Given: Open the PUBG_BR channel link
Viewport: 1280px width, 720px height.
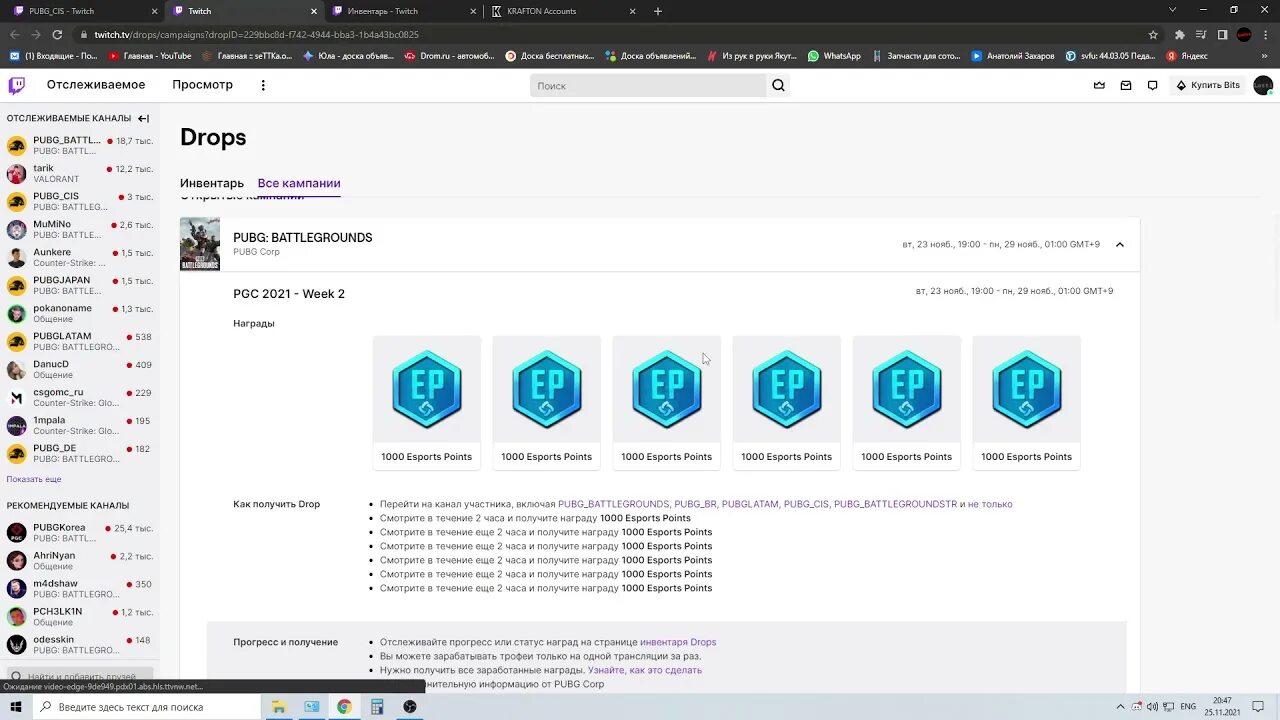Looking at the screenshot, I should click(695, 504).
